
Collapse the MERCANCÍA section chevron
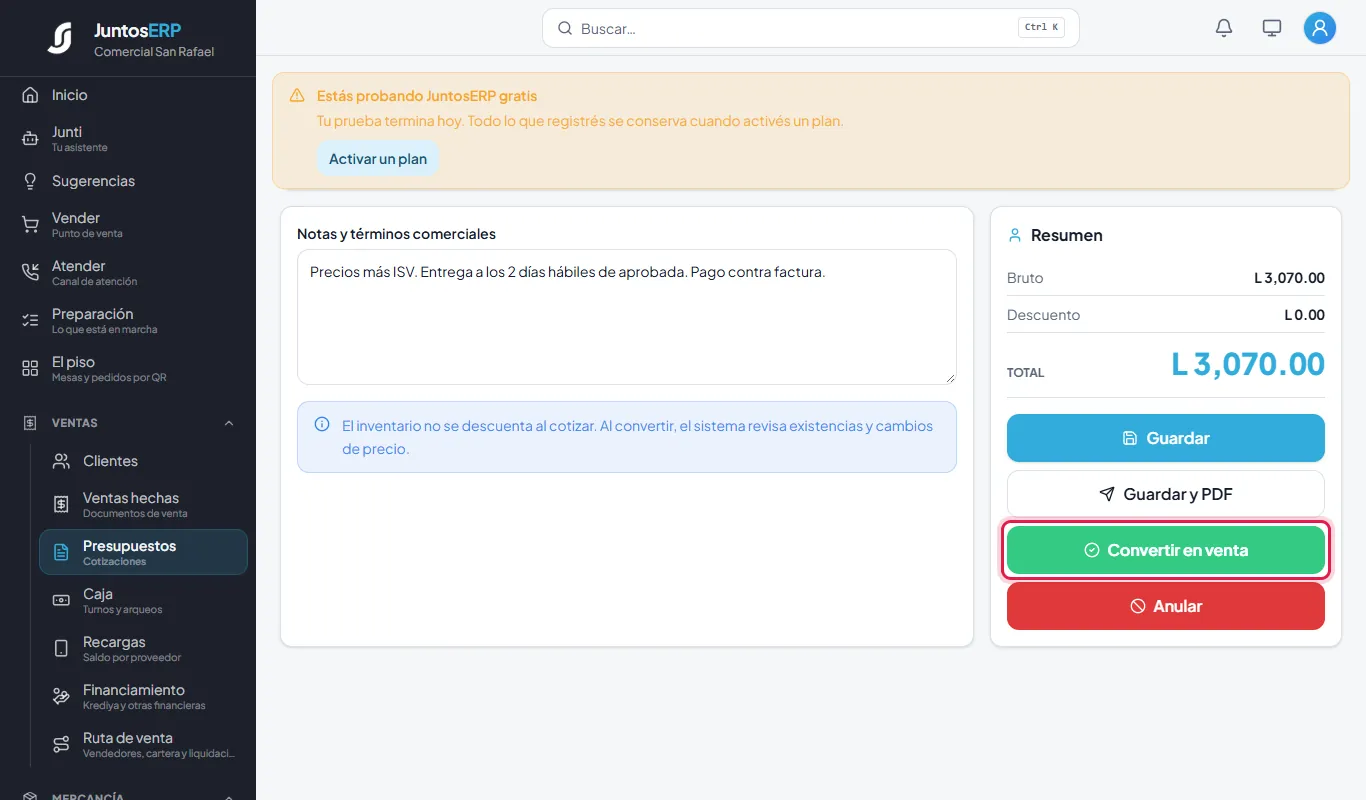229,797
